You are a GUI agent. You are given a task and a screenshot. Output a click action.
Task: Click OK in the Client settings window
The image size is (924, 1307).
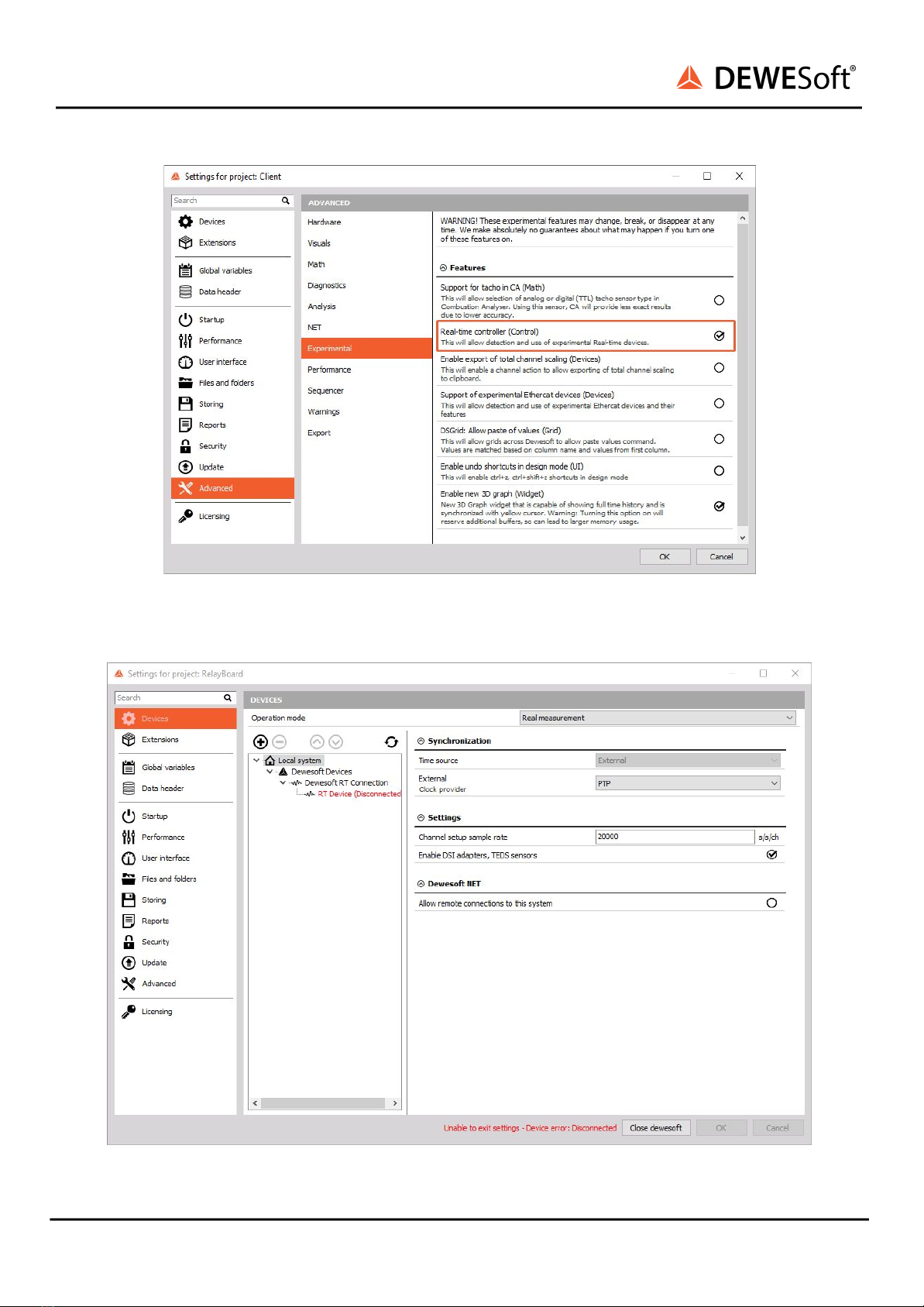click(665, 556)
